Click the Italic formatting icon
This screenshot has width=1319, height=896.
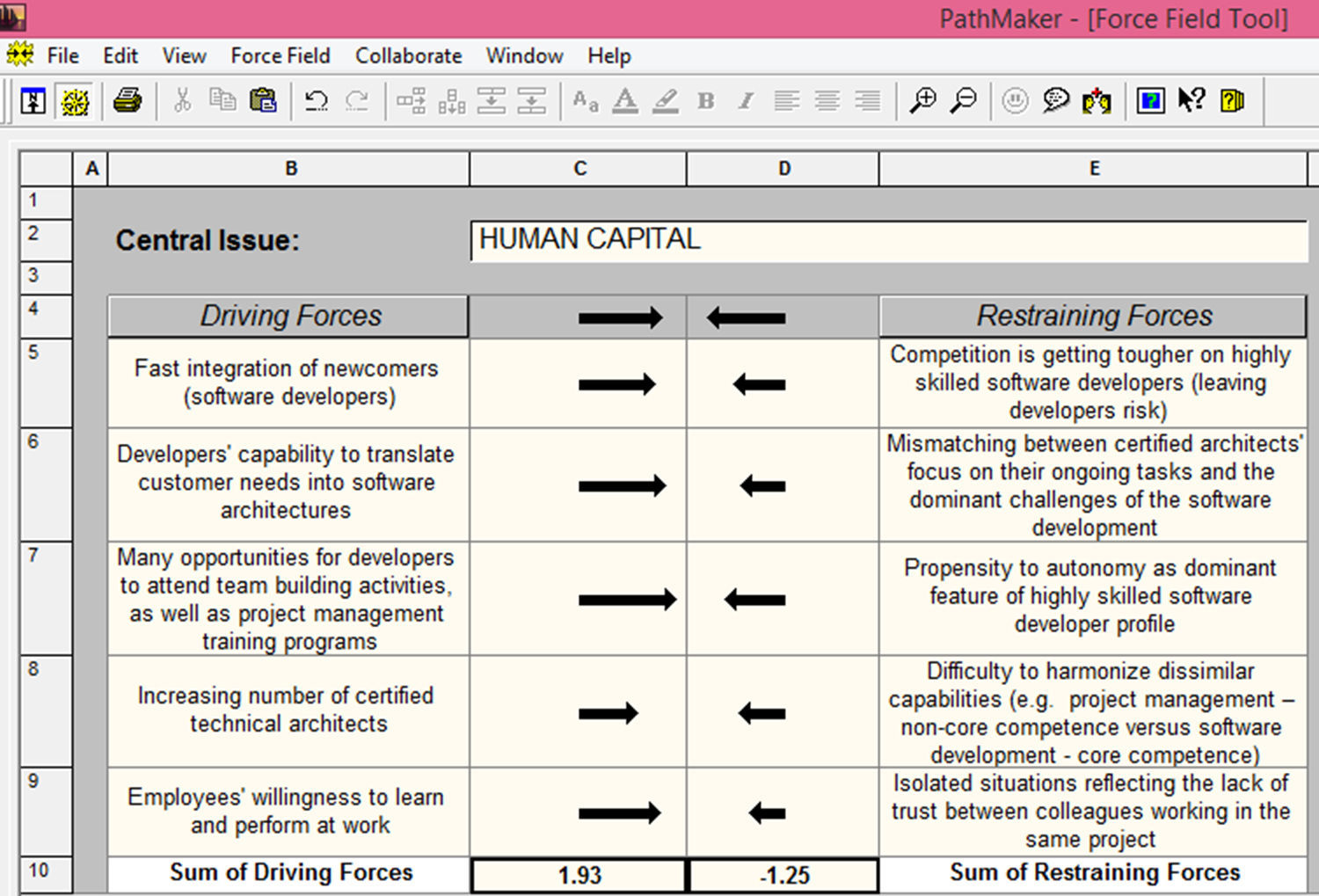(746, 101)
